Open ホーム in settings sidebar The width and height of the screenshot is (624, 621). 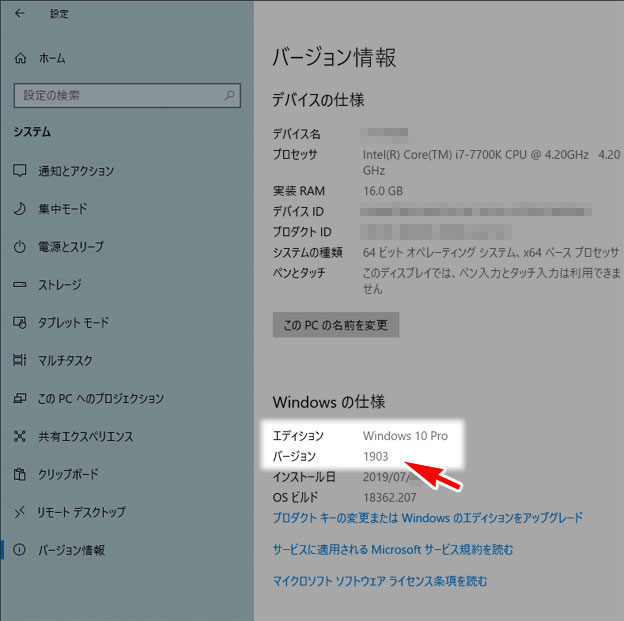52,58
